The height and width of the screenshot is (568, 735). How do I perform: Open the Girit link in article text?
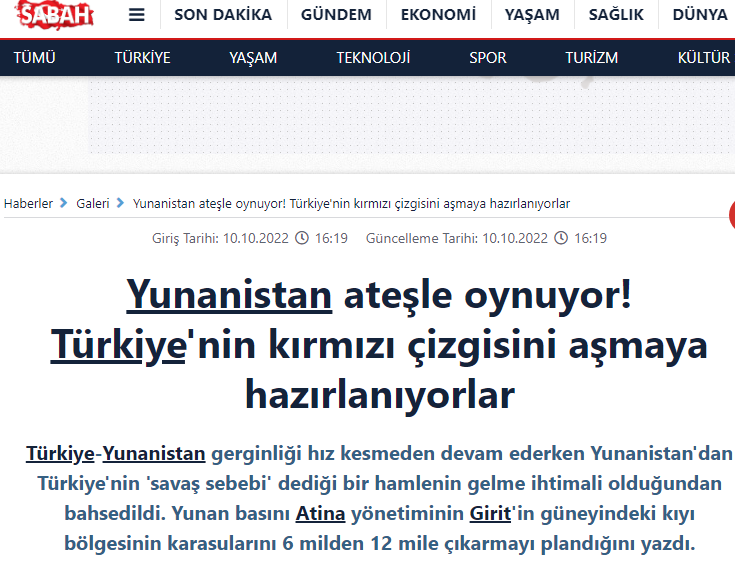[490, 516]
